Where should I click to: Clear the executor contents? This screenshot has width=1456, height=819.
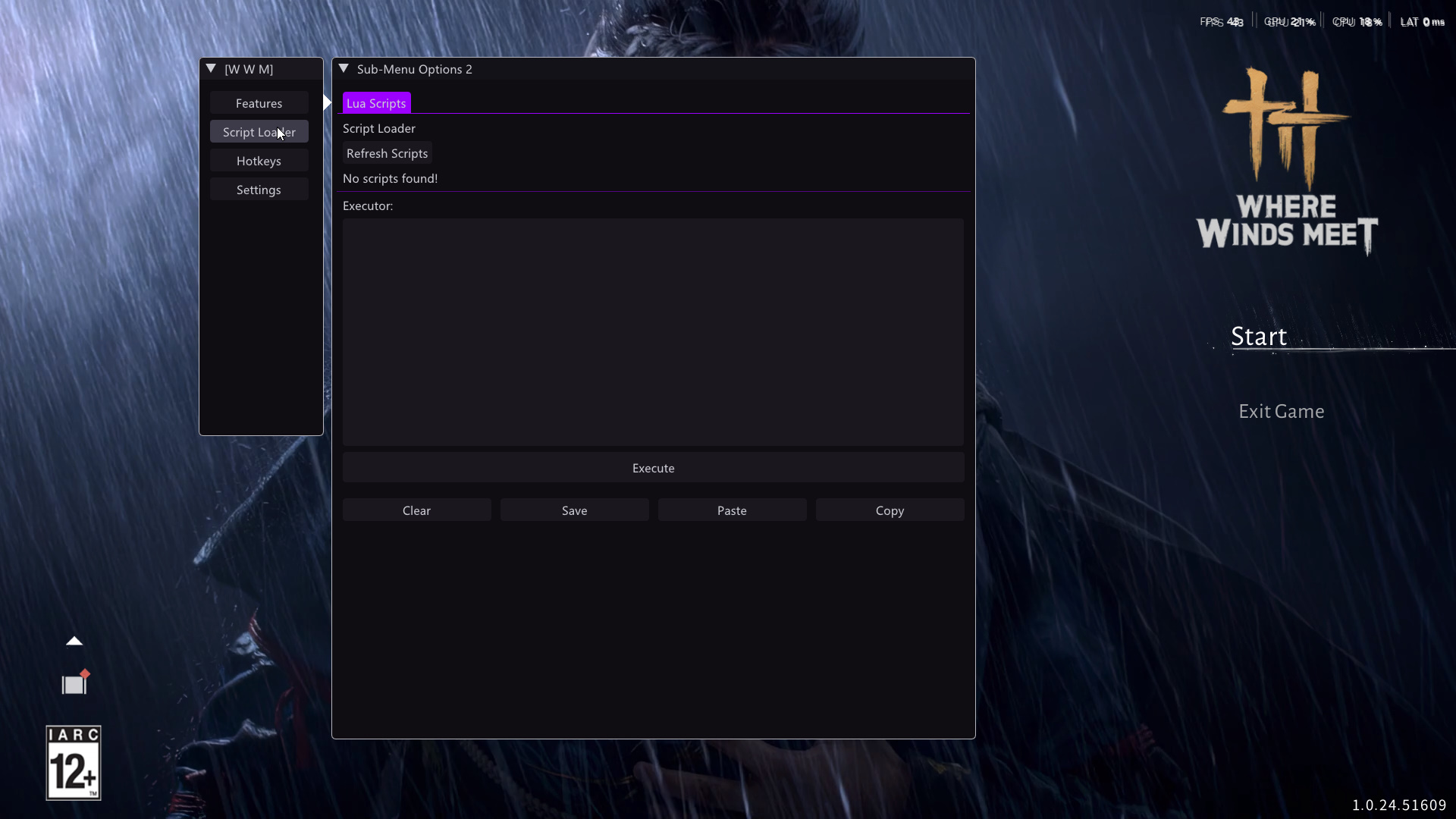(x=417, y=510)
